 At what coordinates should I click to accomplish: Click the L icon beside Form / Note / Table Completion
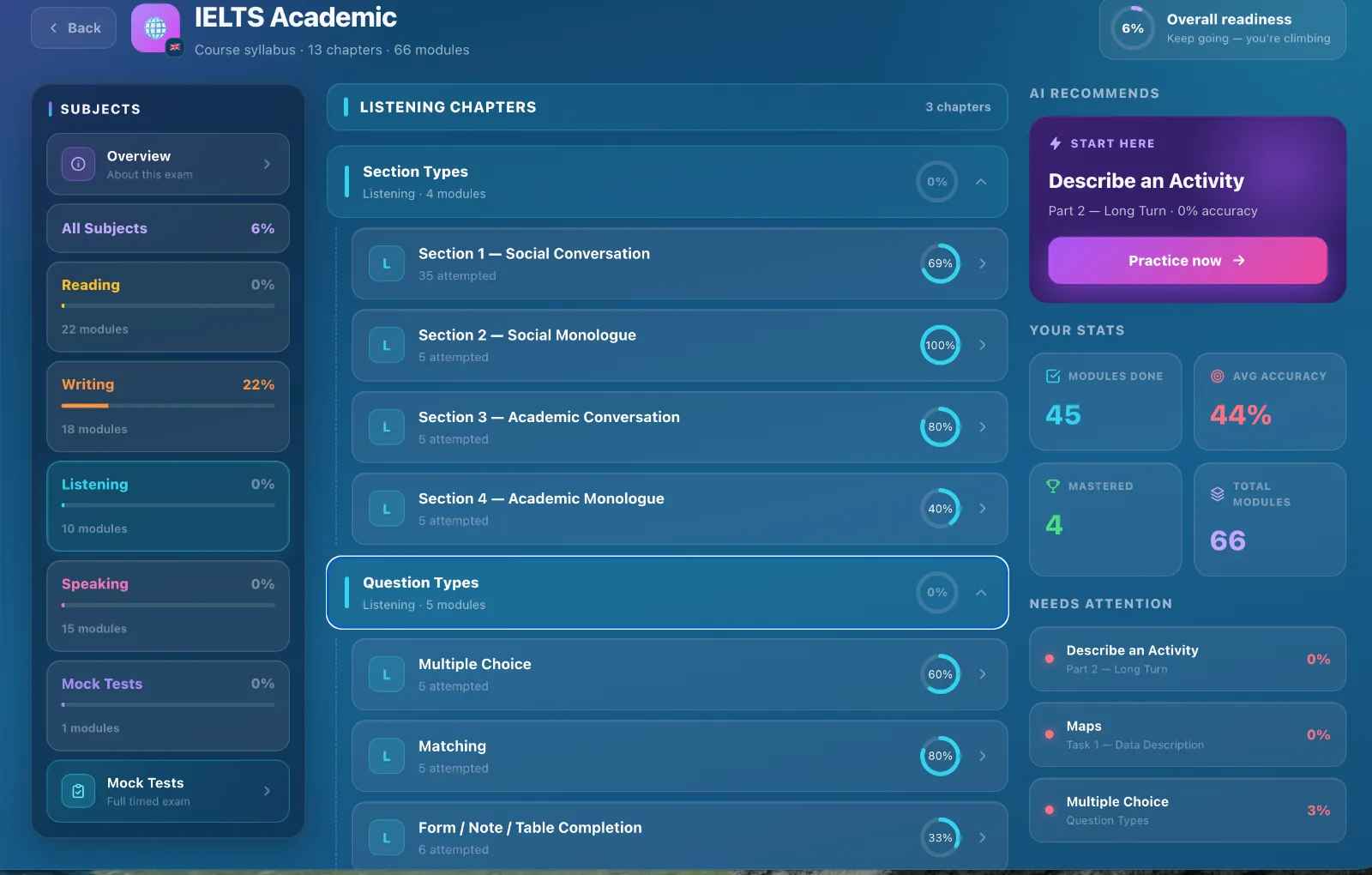[x=387, y=837]
